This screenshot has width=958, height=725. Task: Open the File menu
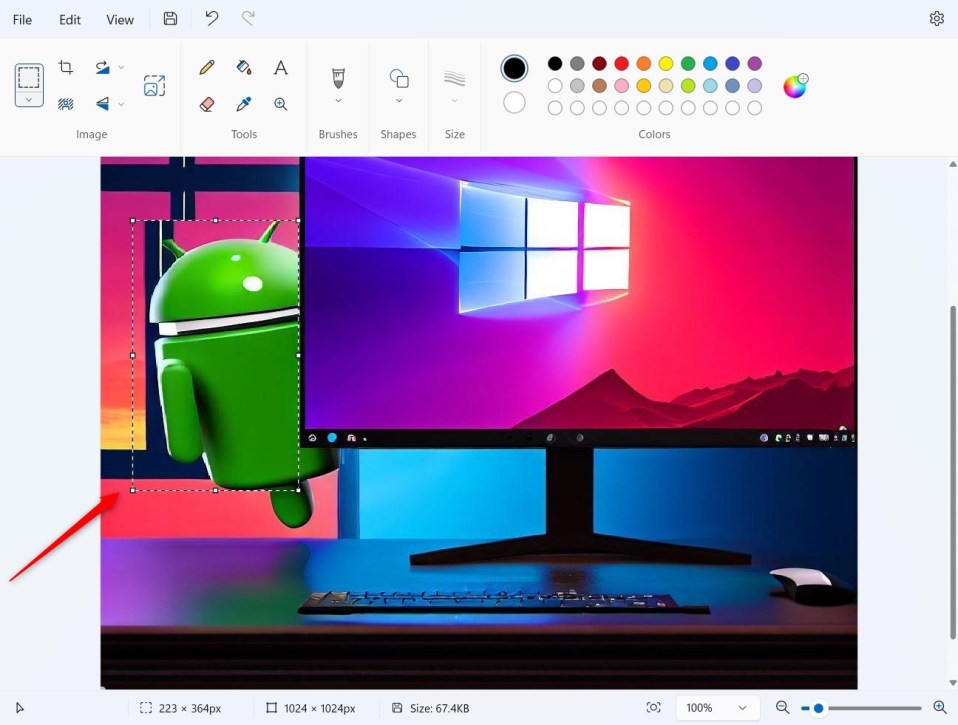click(x=21, y=19)
